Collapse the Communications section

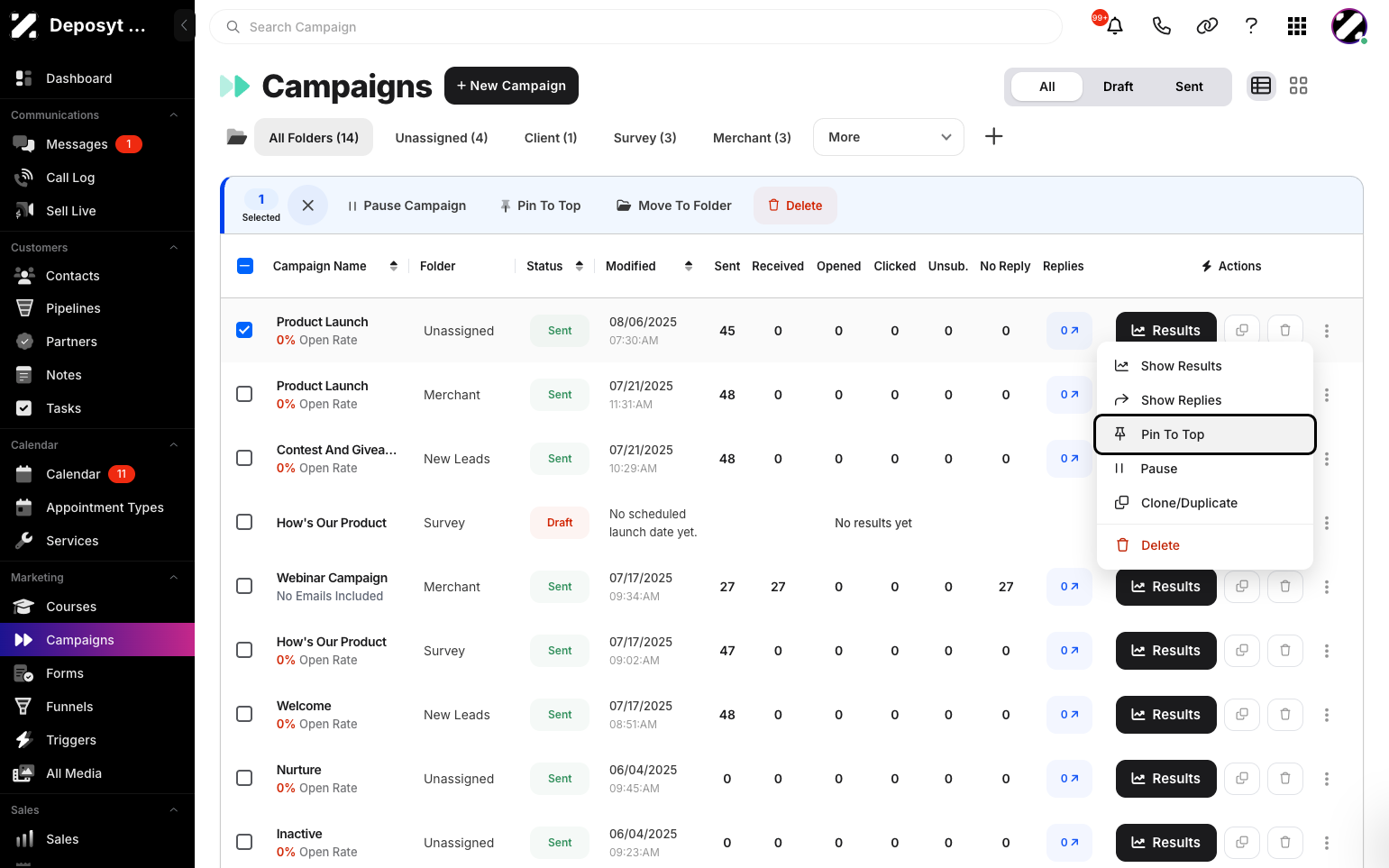click(x=174, y=115)
